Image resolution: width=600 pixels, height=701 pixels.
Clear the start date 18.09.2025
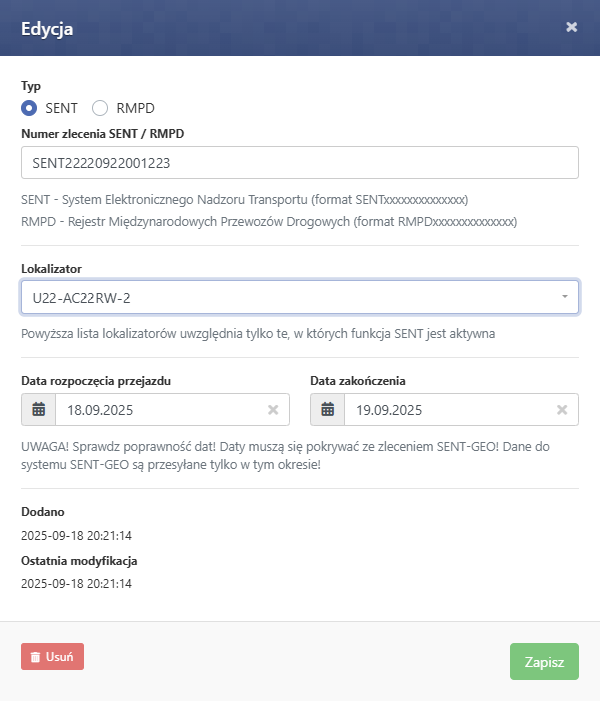point(273,410)
